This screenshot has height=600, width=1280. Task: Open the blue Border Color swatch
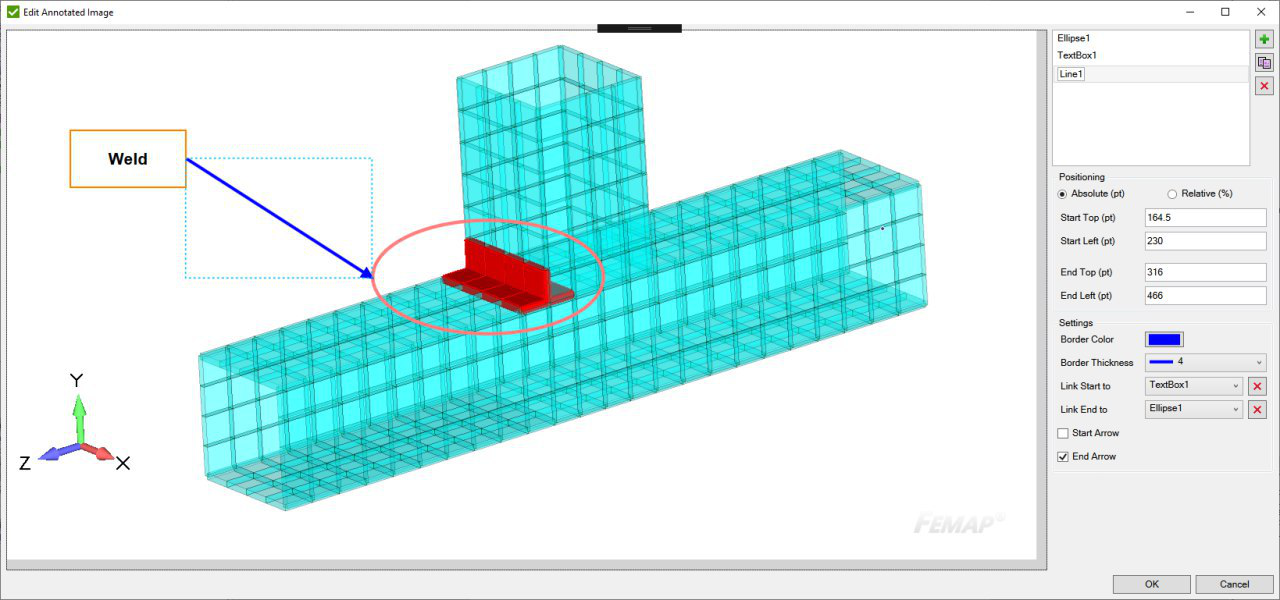pos(1166,340)
